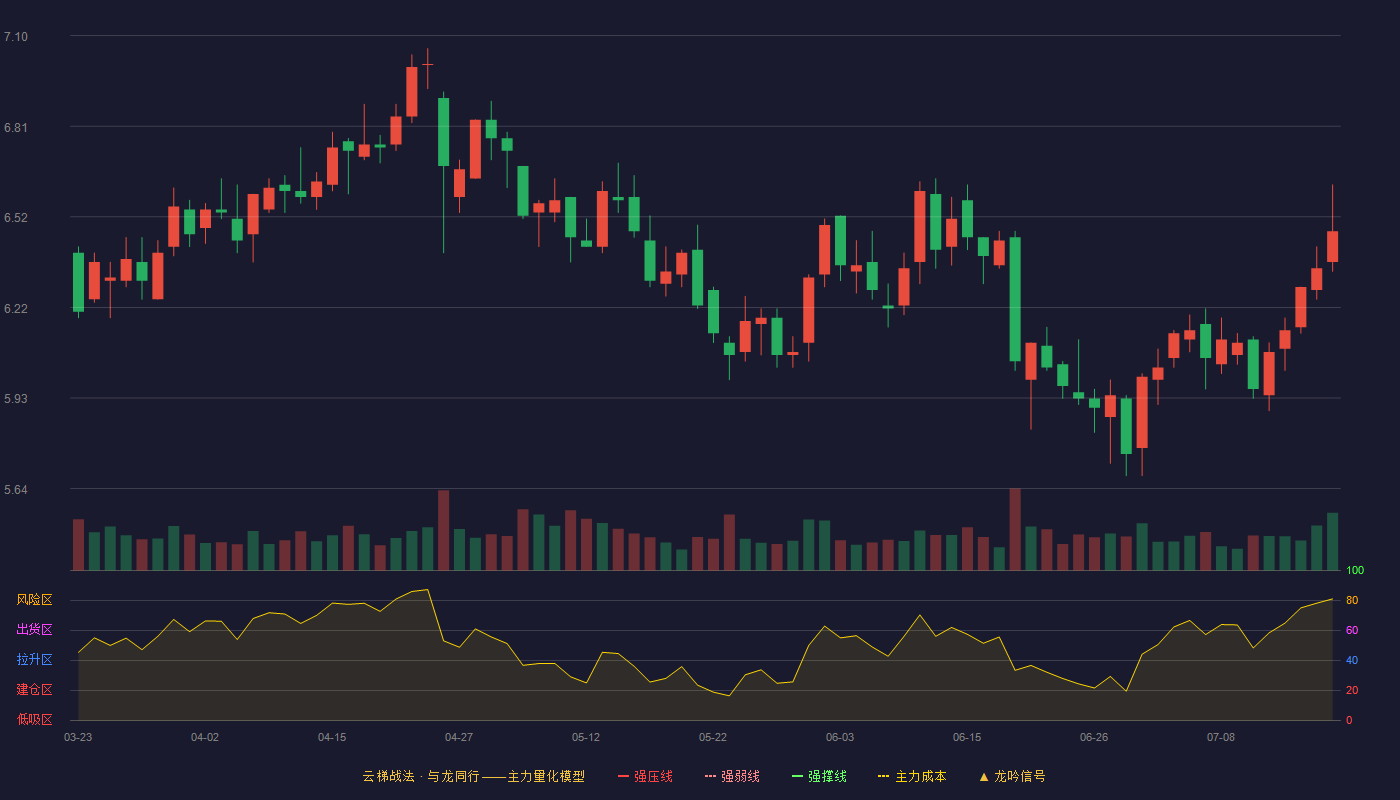Hide the 强撑线 legend series
Image resolution: width=1400 pixels, height=800 pixels.
[819, 776]
